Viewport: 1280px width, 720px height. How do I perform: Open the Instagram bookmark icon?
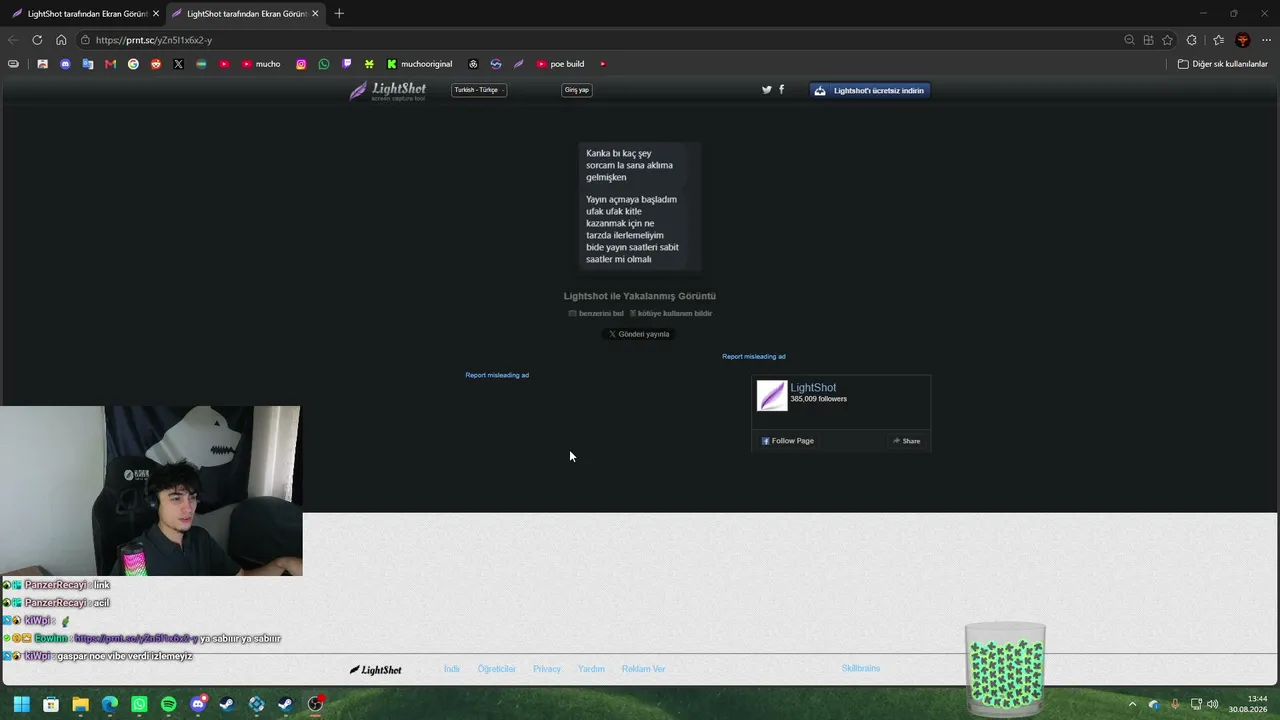[x=301, y=64]
